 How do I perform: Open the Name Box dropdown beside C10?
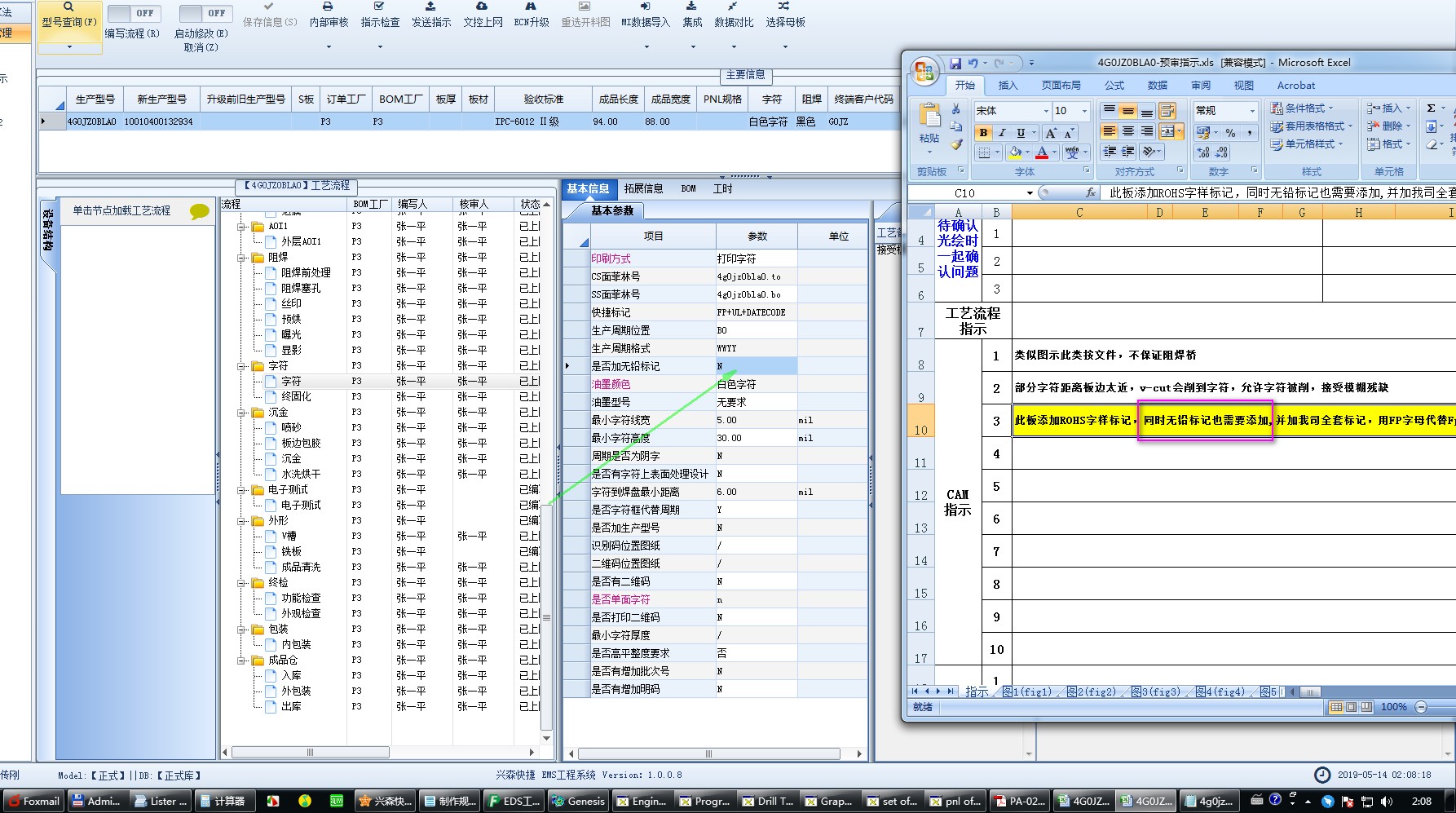1030,193
